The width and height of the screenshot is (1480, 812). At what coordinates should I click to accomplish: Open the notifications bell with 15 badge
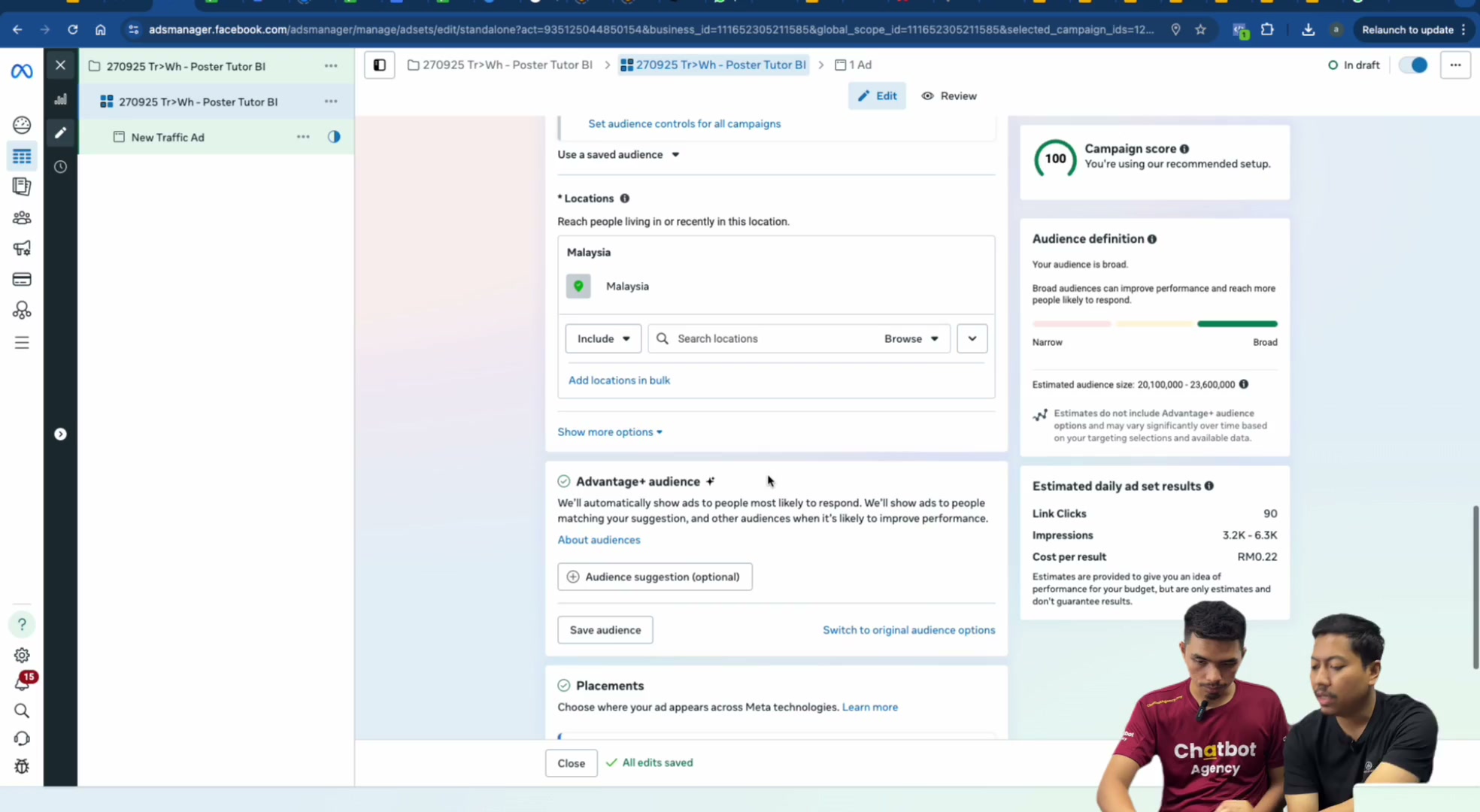[23, 682]
